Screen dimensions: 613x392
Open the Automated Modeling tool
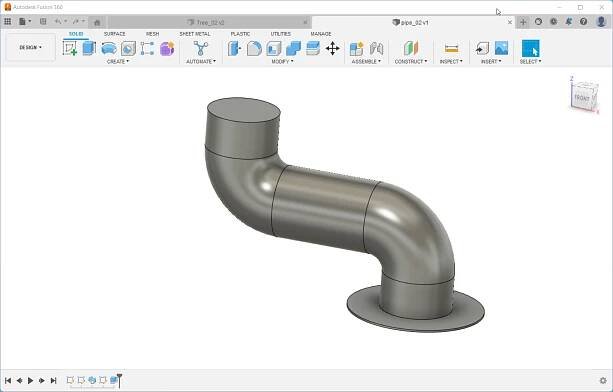(x=201, y=48)
